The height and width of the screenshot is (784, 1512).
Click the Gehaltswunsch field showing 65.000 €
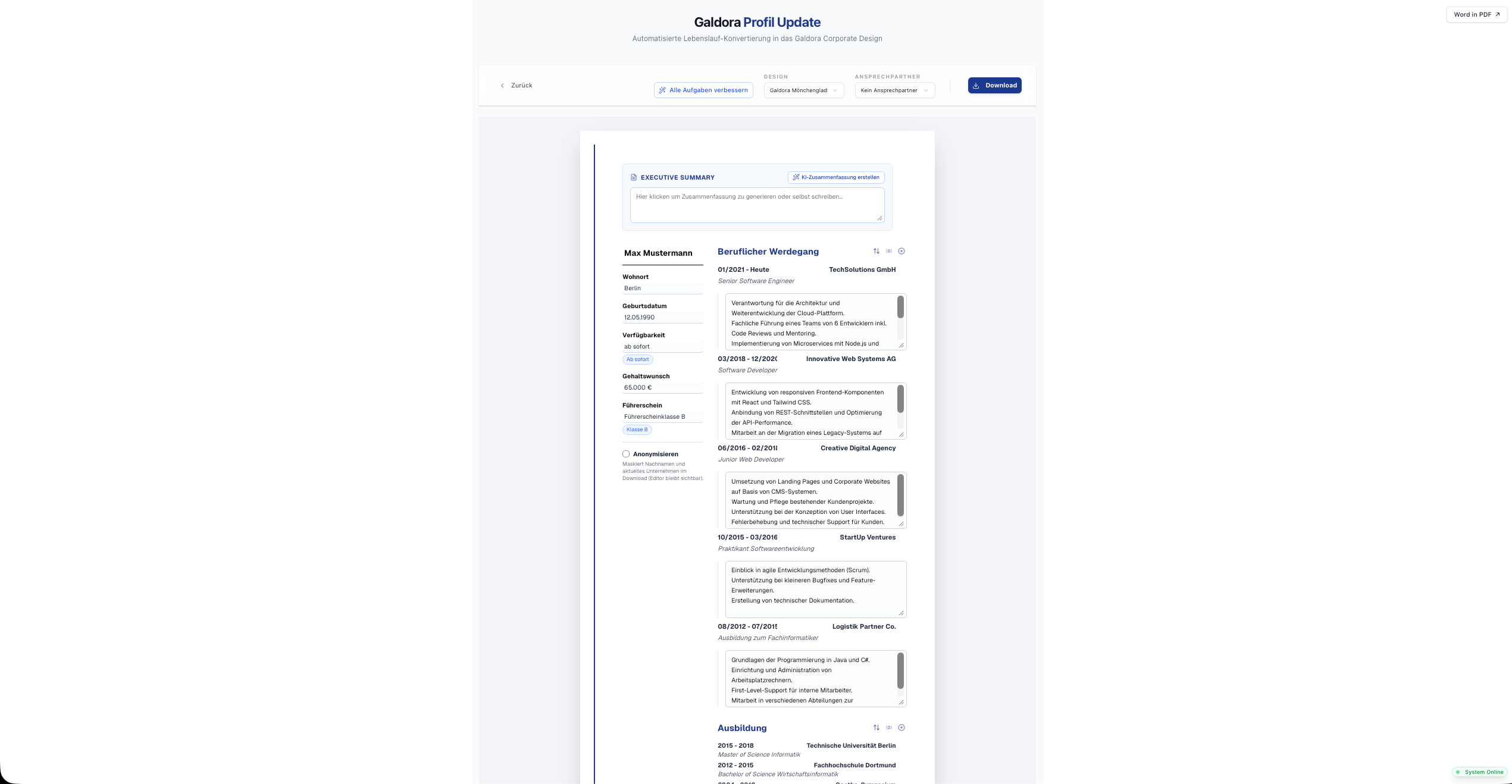tap(662, 387)
